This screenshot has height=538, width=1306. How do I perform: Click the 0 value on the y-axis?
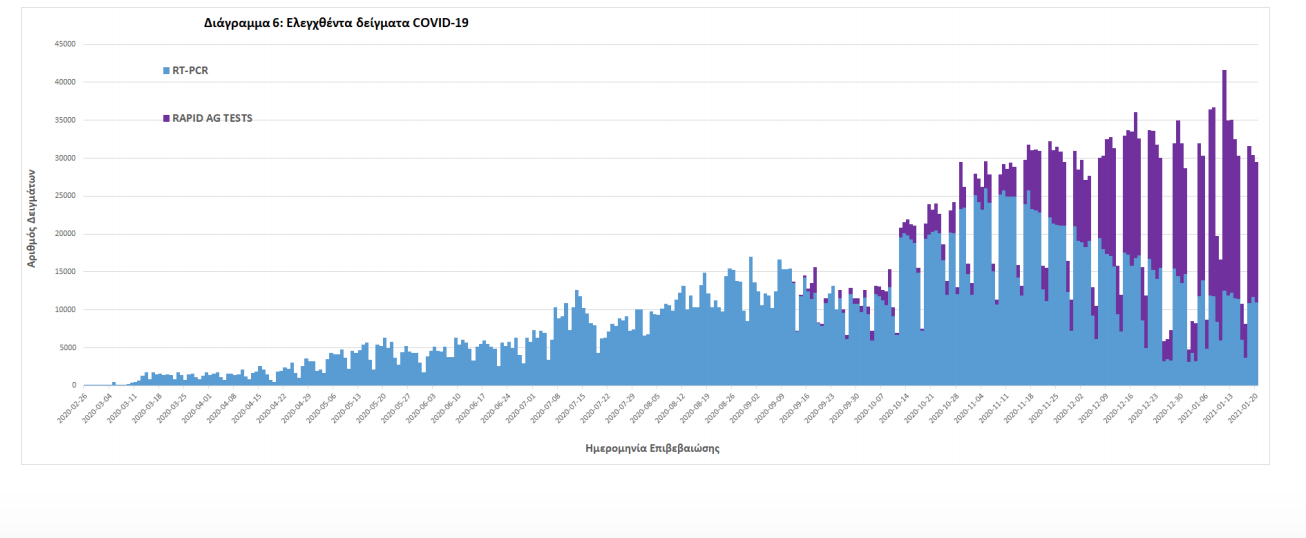73,386
